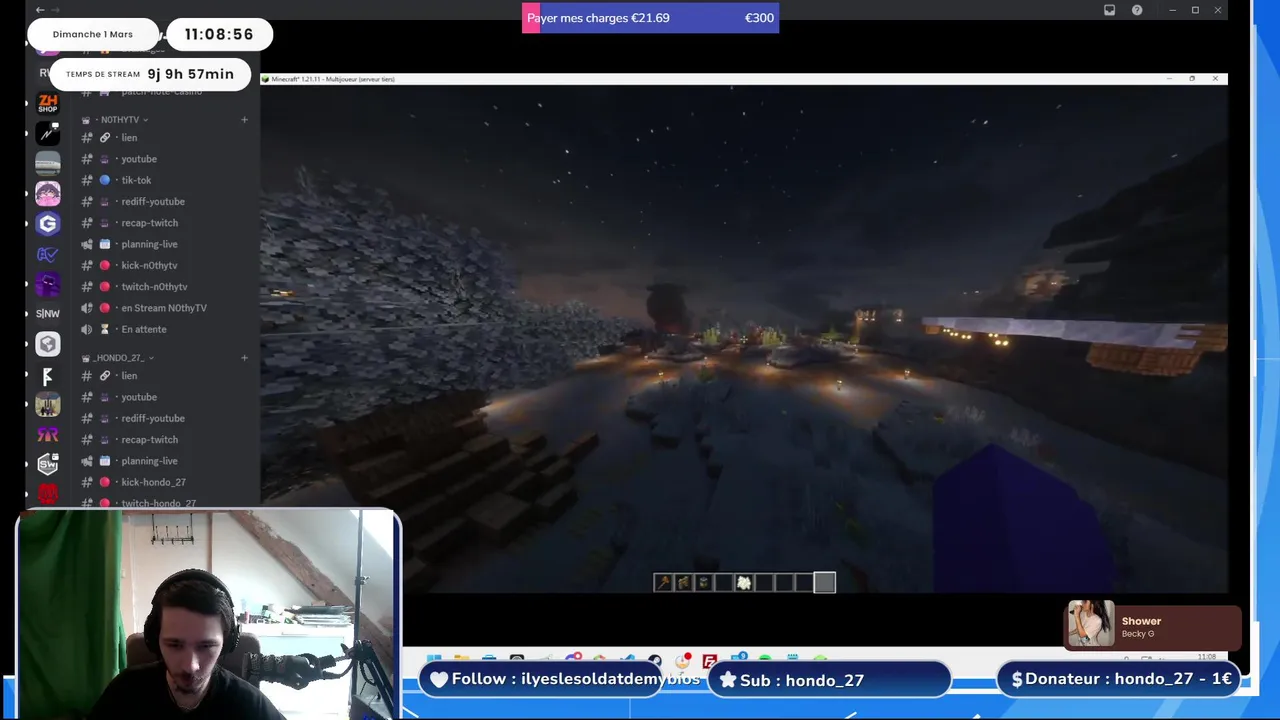Open the purple checkmark server icon
The image size is (1280, 720).
click(47, 254)
